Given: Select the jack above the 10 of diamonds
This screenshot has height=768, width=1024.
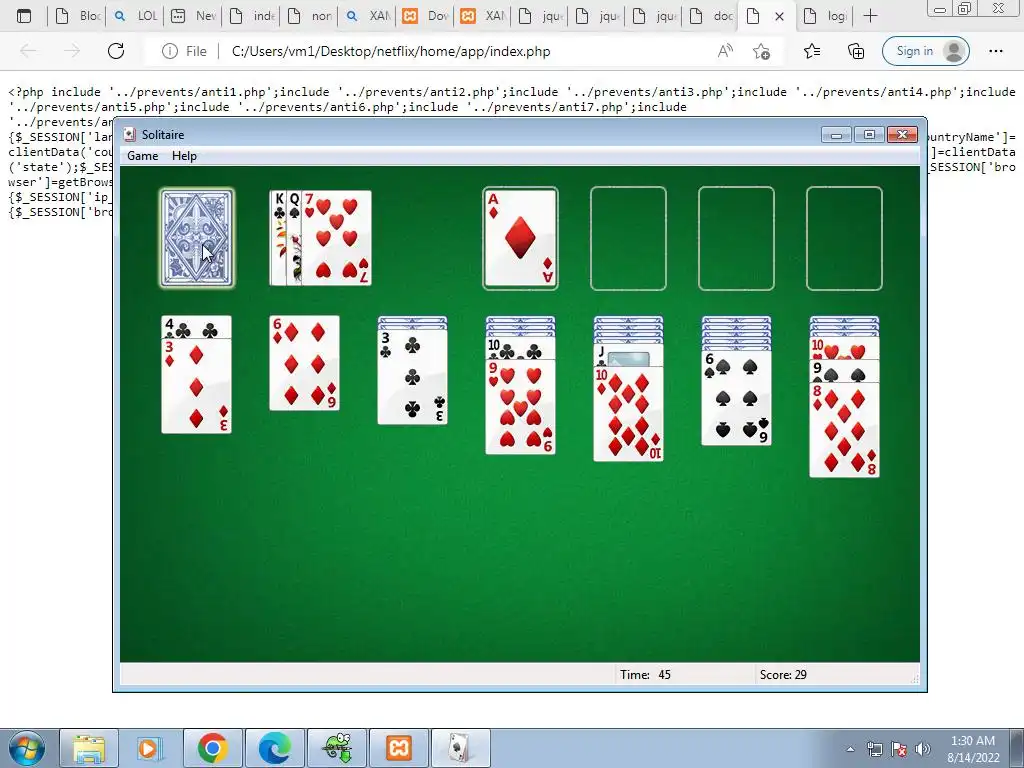Looking at the screenshot, I should [x=628, y=356].
